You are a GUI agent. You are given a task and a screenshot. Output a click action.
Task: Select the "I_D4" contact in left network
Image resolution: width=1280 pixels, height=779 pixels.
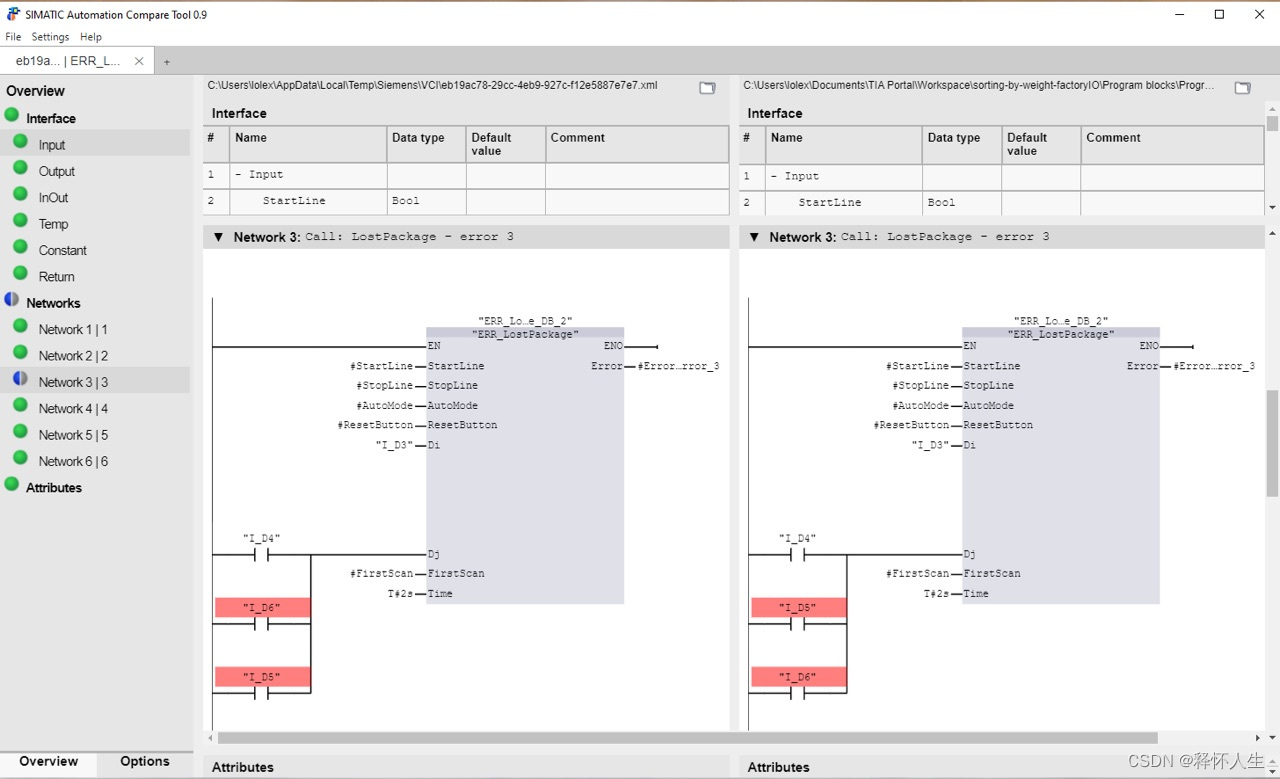pyautogui.click(x=262, y=546)
